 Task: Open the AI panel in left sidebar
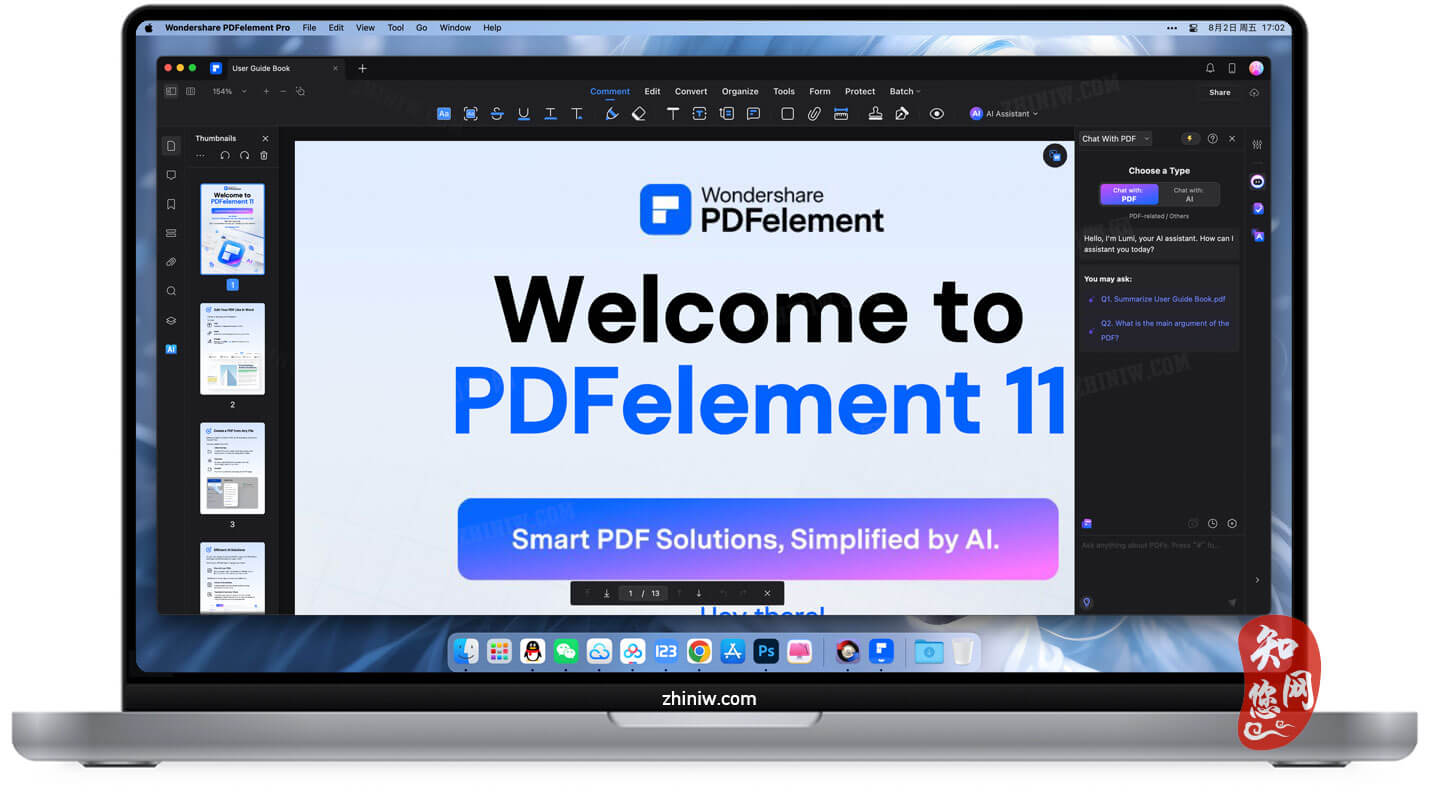pyautogui.click(x=171, y=349)
